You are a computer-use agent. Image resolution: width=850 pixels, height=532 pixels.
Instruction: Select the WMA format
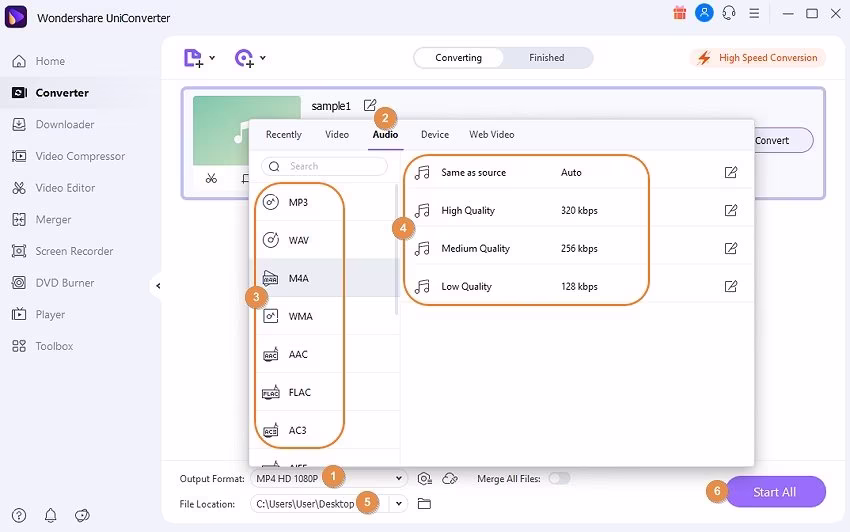pyautogui.click(x=324, y=316)
